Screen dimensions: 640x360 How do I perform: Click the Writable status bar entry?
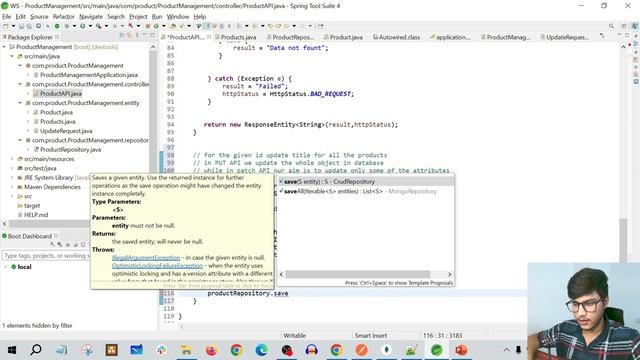click(x=294, y=336)
